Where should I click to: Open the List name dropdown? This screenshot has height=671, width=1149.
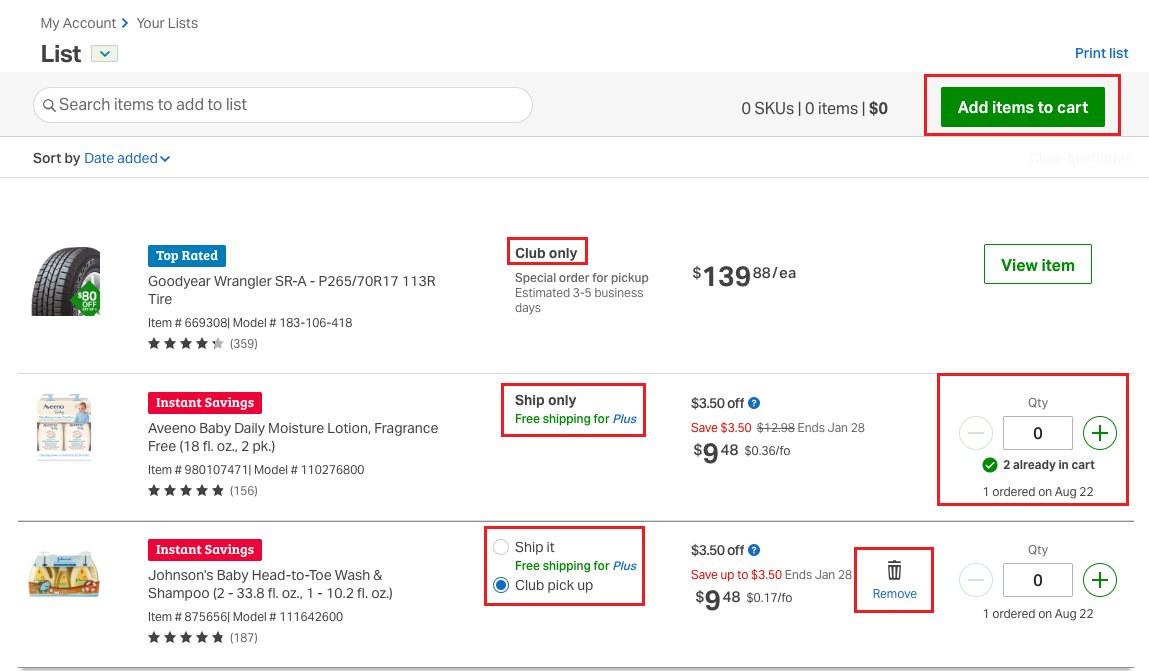(105, 54)
